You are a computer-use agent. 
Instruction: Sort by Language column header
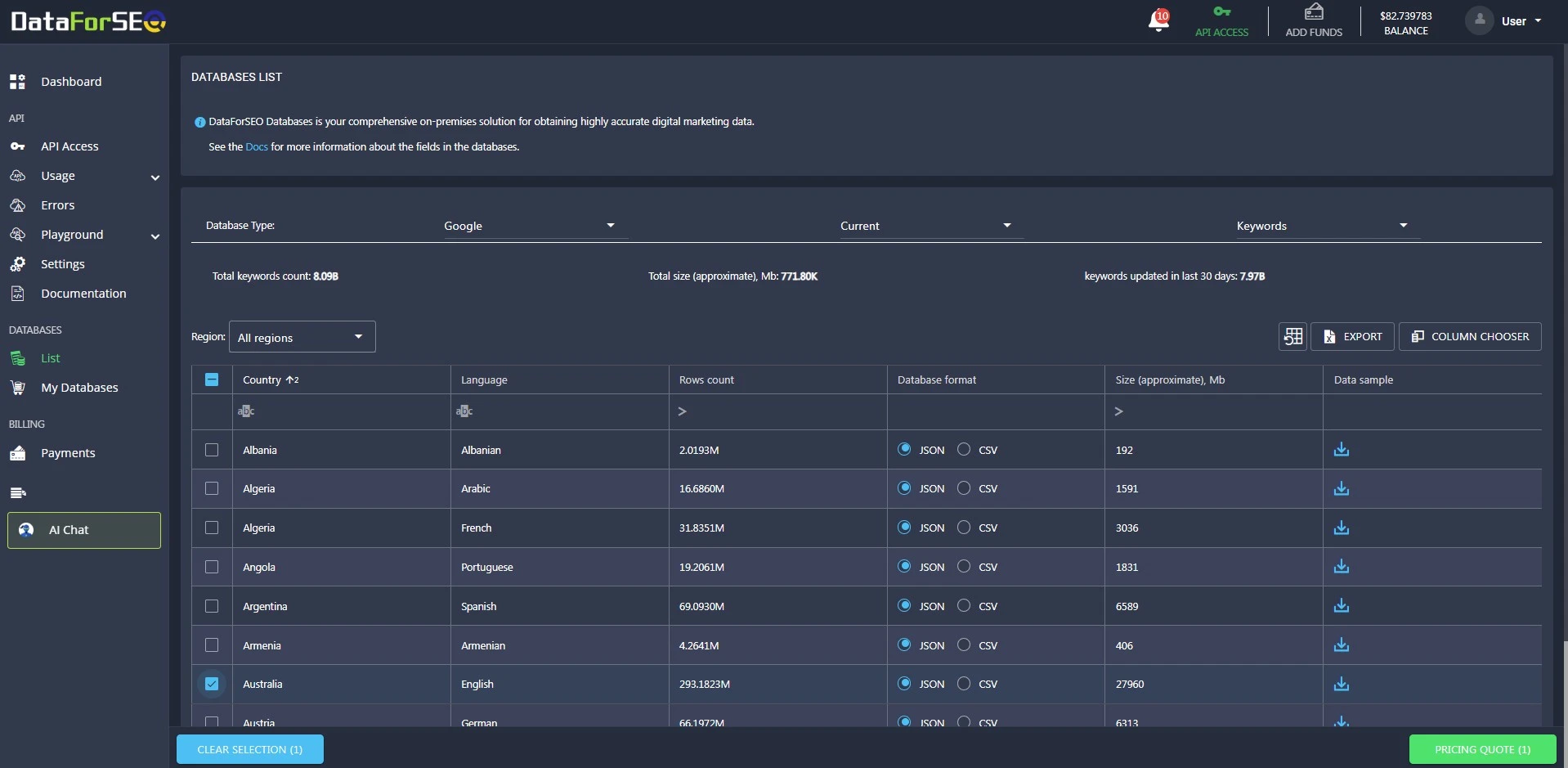(x=484, y=380)
